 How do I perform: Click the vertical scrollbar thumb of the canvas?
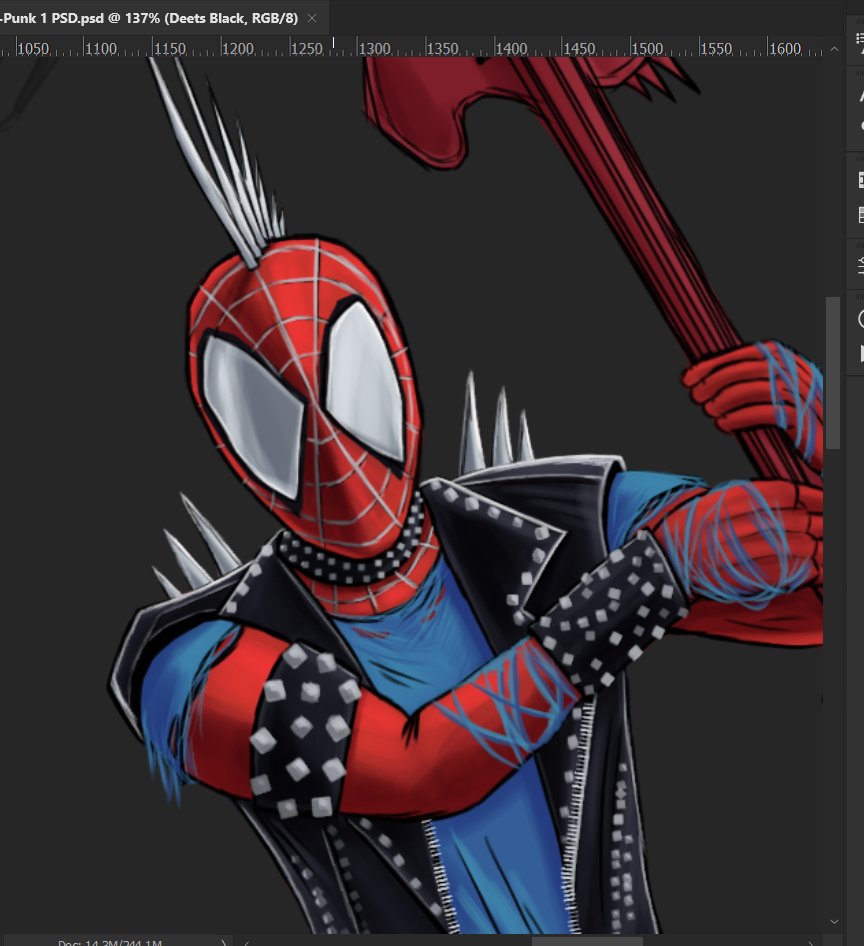click(x=833, y=373)
